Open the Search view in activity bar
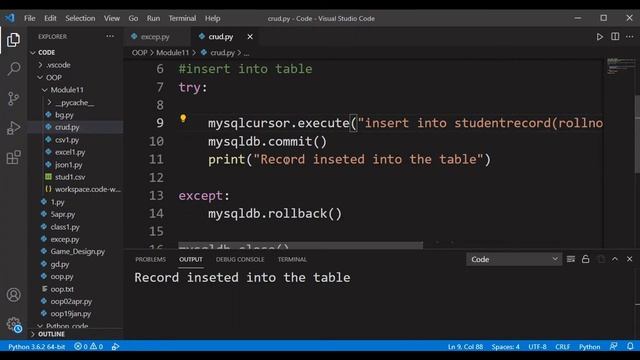 13,69
